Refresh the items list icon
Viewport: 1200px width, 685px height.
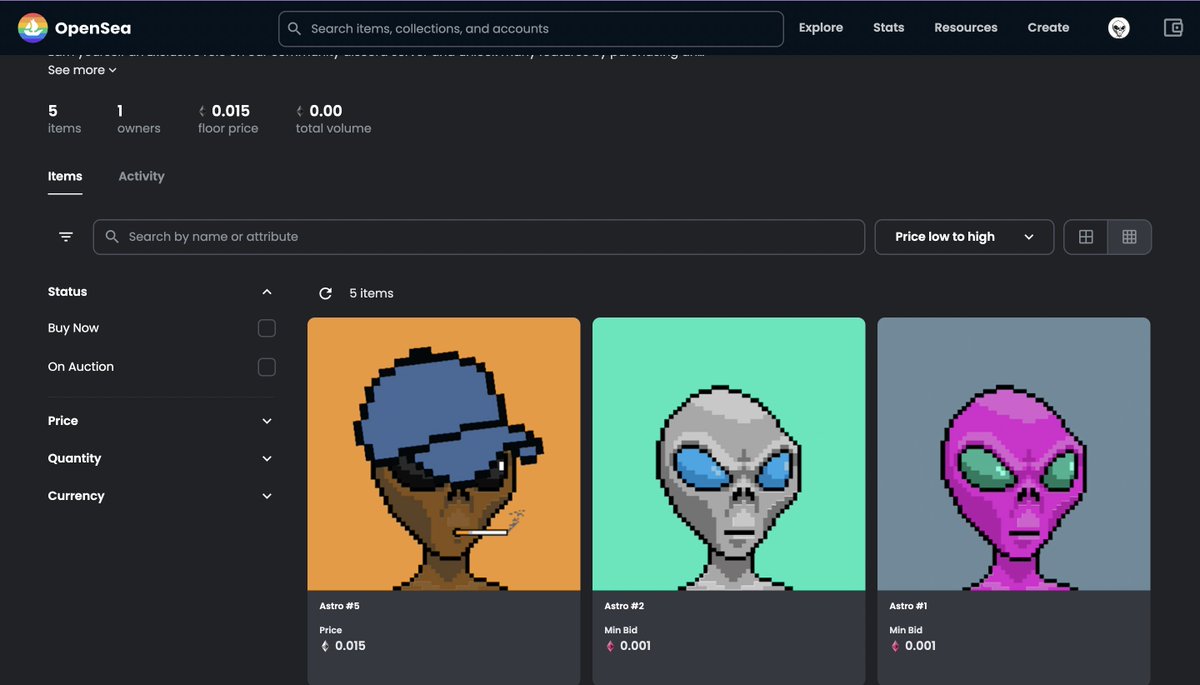(x=325, y=293)
